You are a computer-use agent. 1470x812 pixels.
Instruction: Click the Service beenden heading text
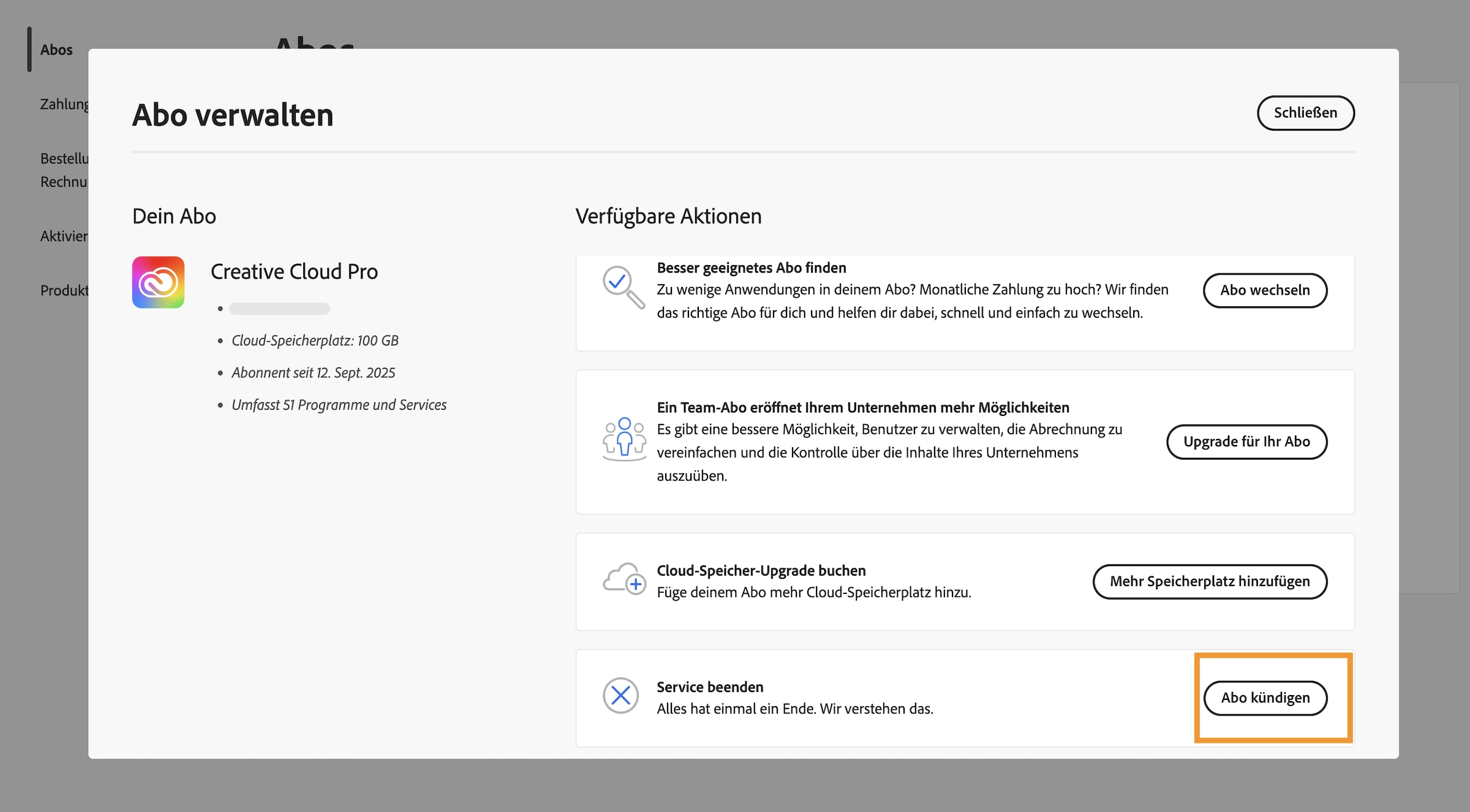[x=710, y=686]
